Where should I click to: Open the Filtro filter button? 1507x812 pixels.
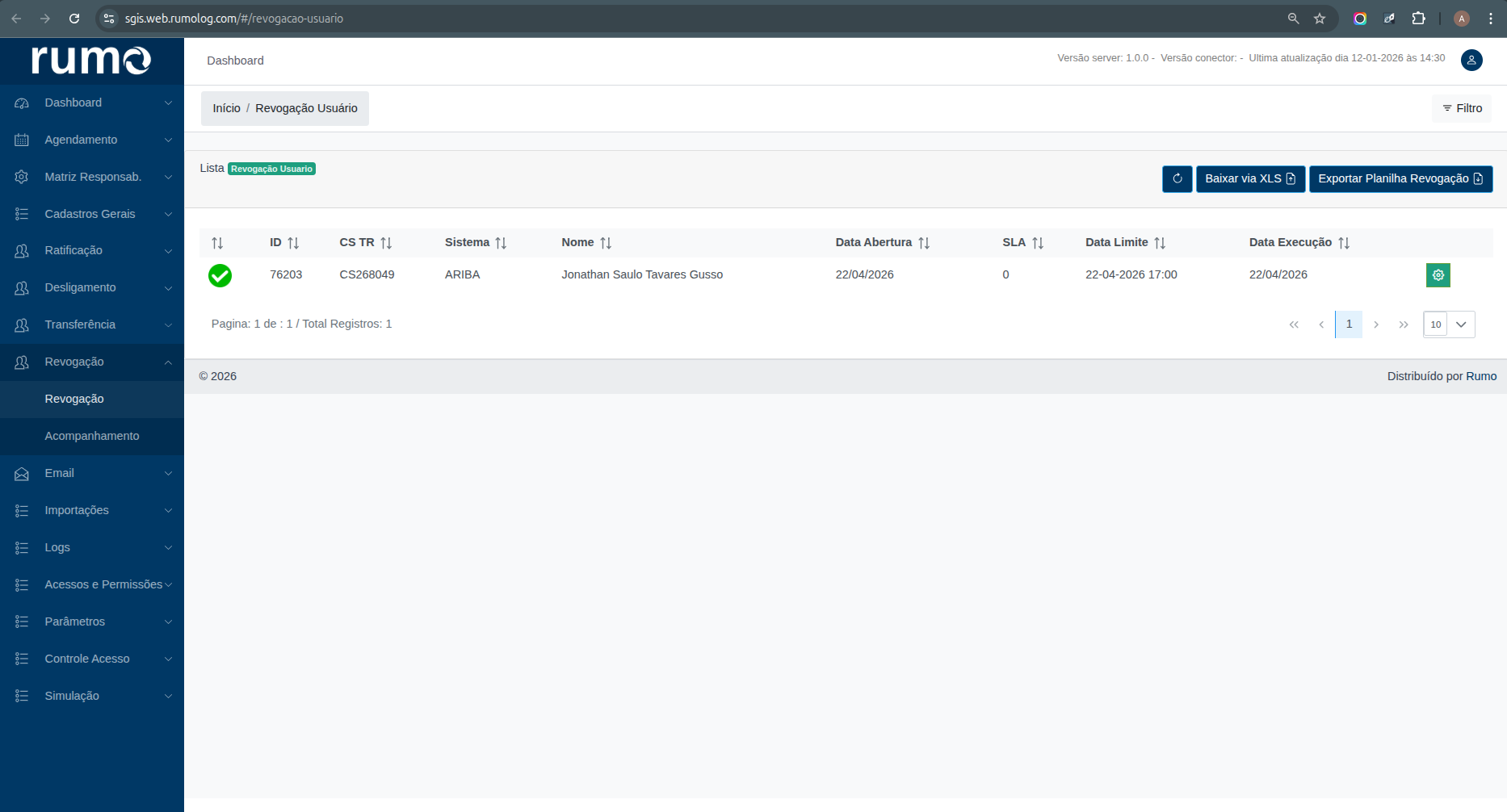1462,109
